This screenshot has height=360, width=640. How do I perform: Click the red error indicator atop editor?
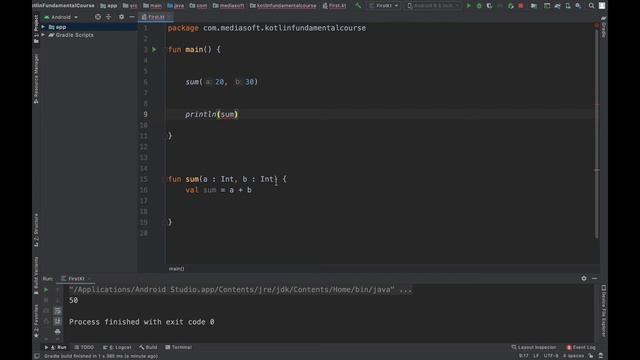tap(596, 25)
